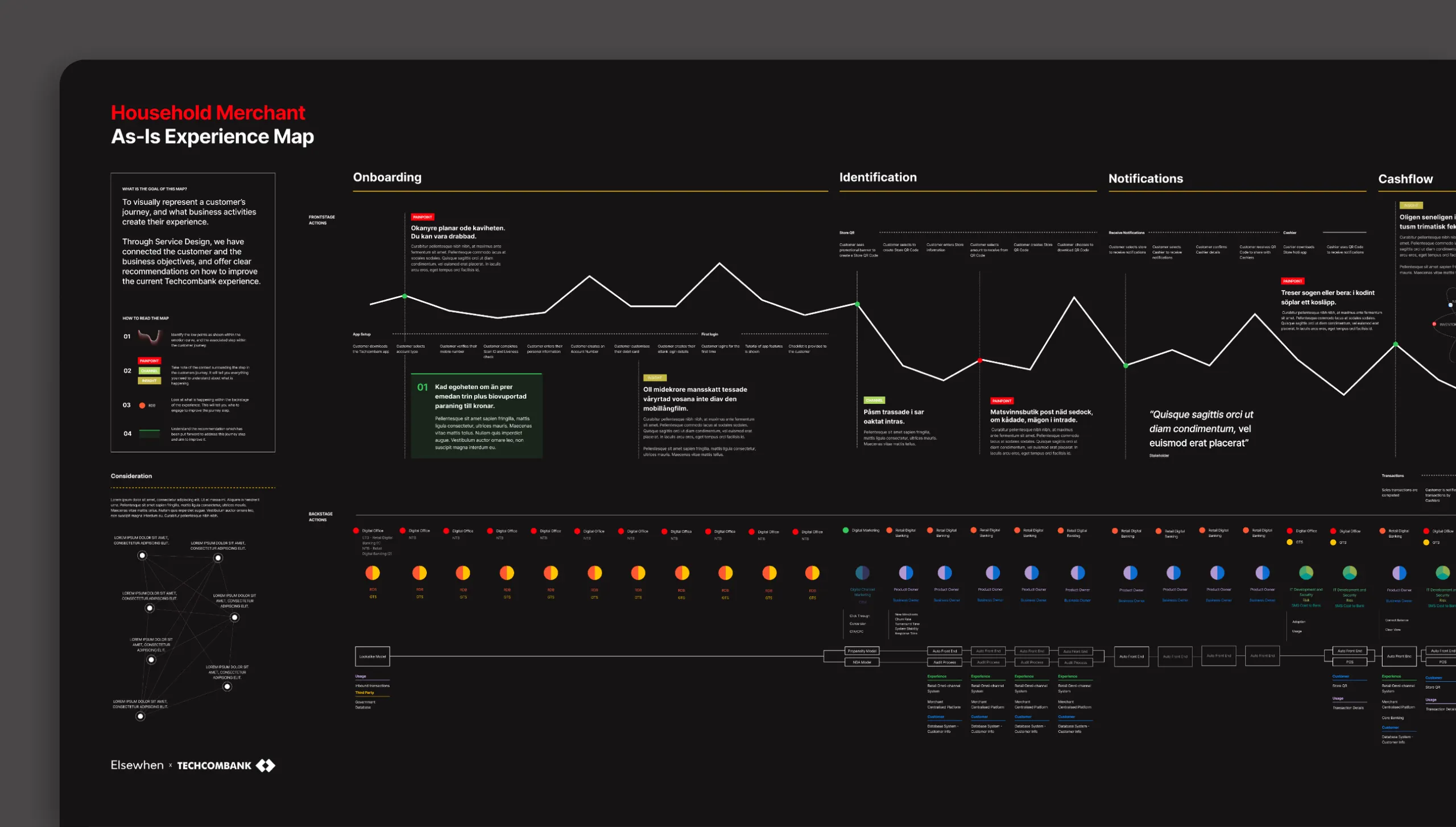Viewport: 1456px width, 827px height.
Task: Click the red Painpoint tag above 'Okanyre planar'
Action: click(x=423, y=217)
